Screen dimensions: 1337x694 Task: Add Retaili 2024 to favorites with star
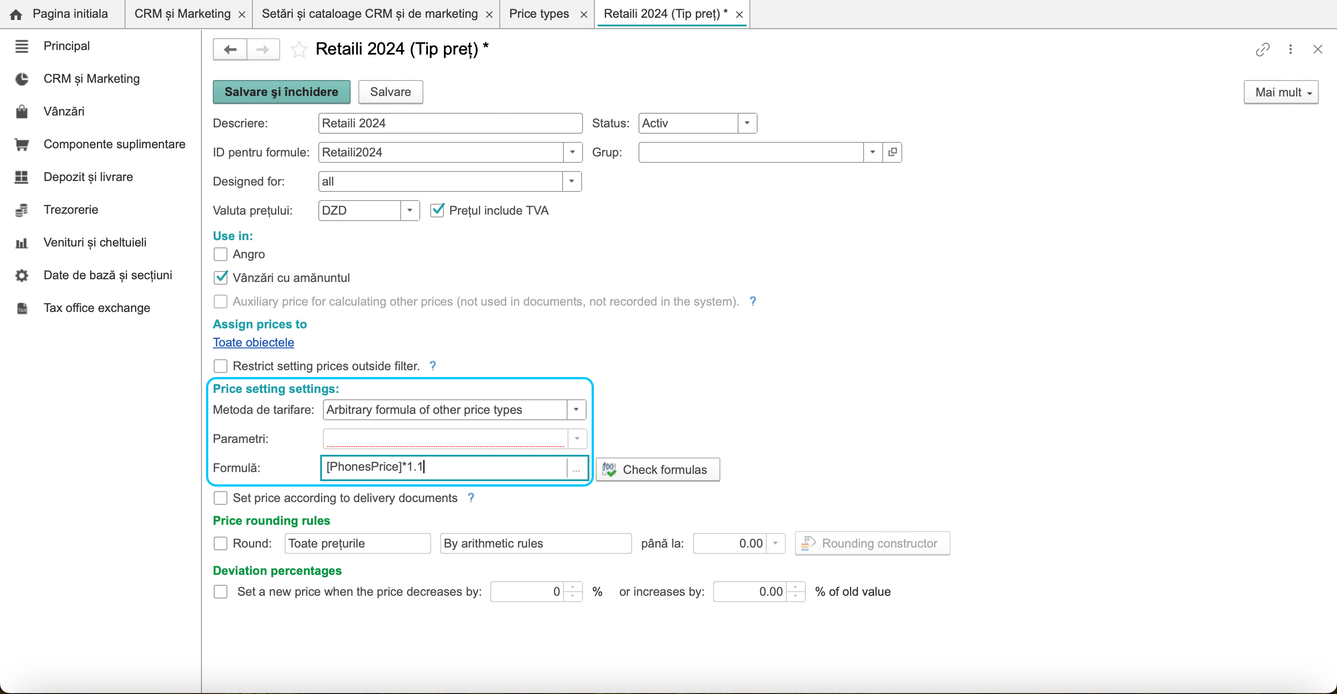299,49
